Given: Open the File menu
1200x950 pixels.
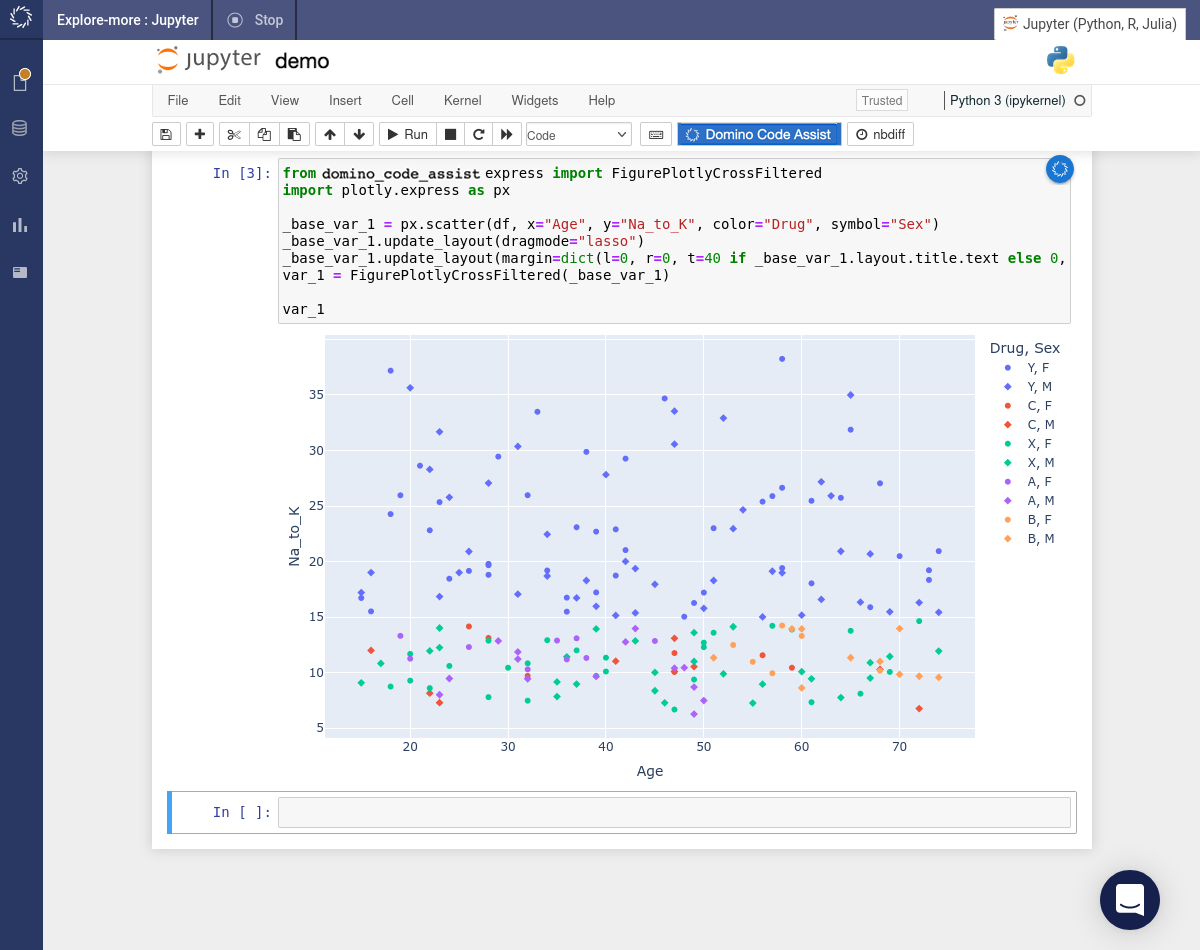Looking at the screenshot, I should tap(178, 100).
